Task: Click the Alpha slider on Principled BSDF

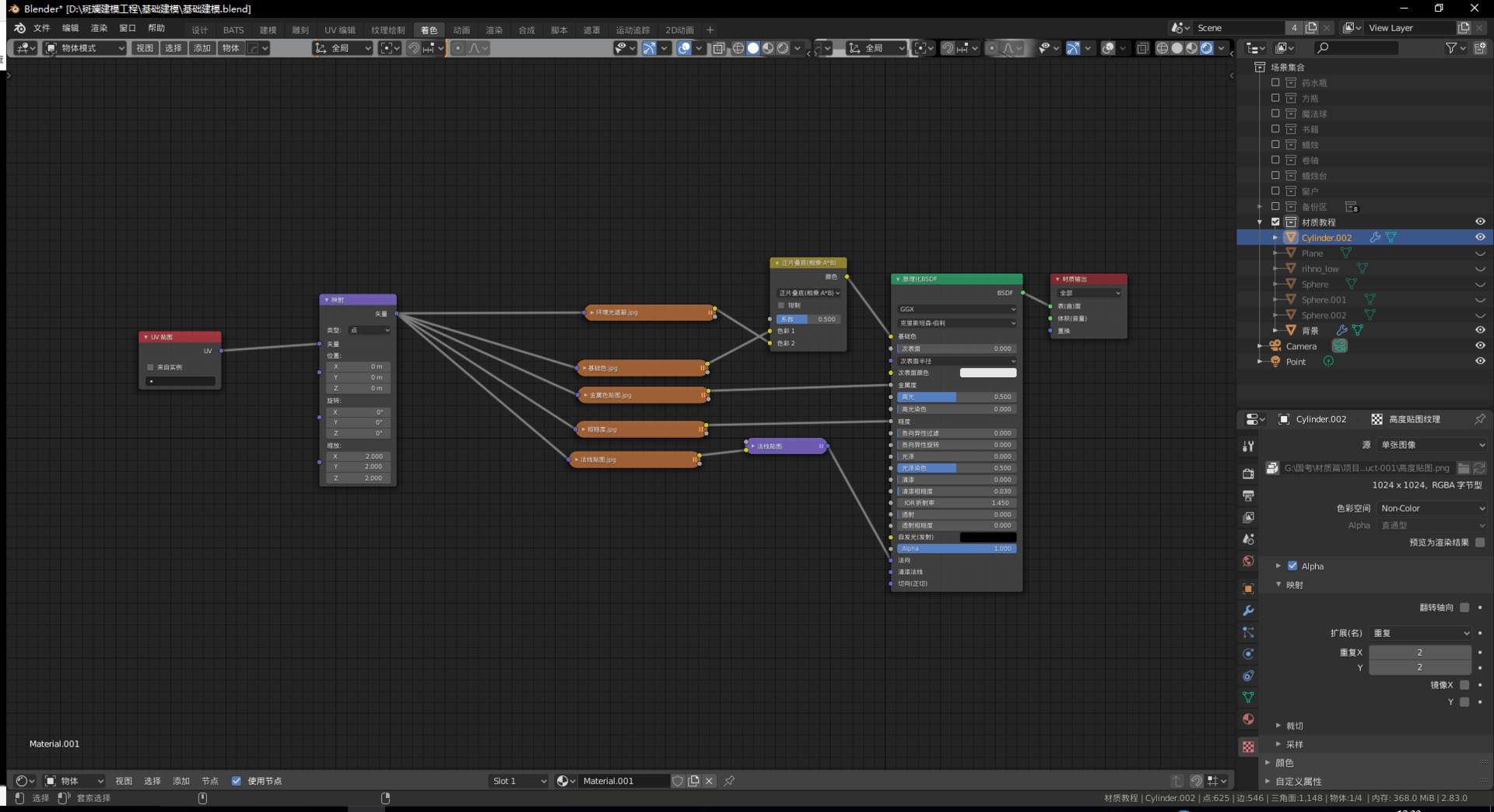Action: tap(956, 548)
